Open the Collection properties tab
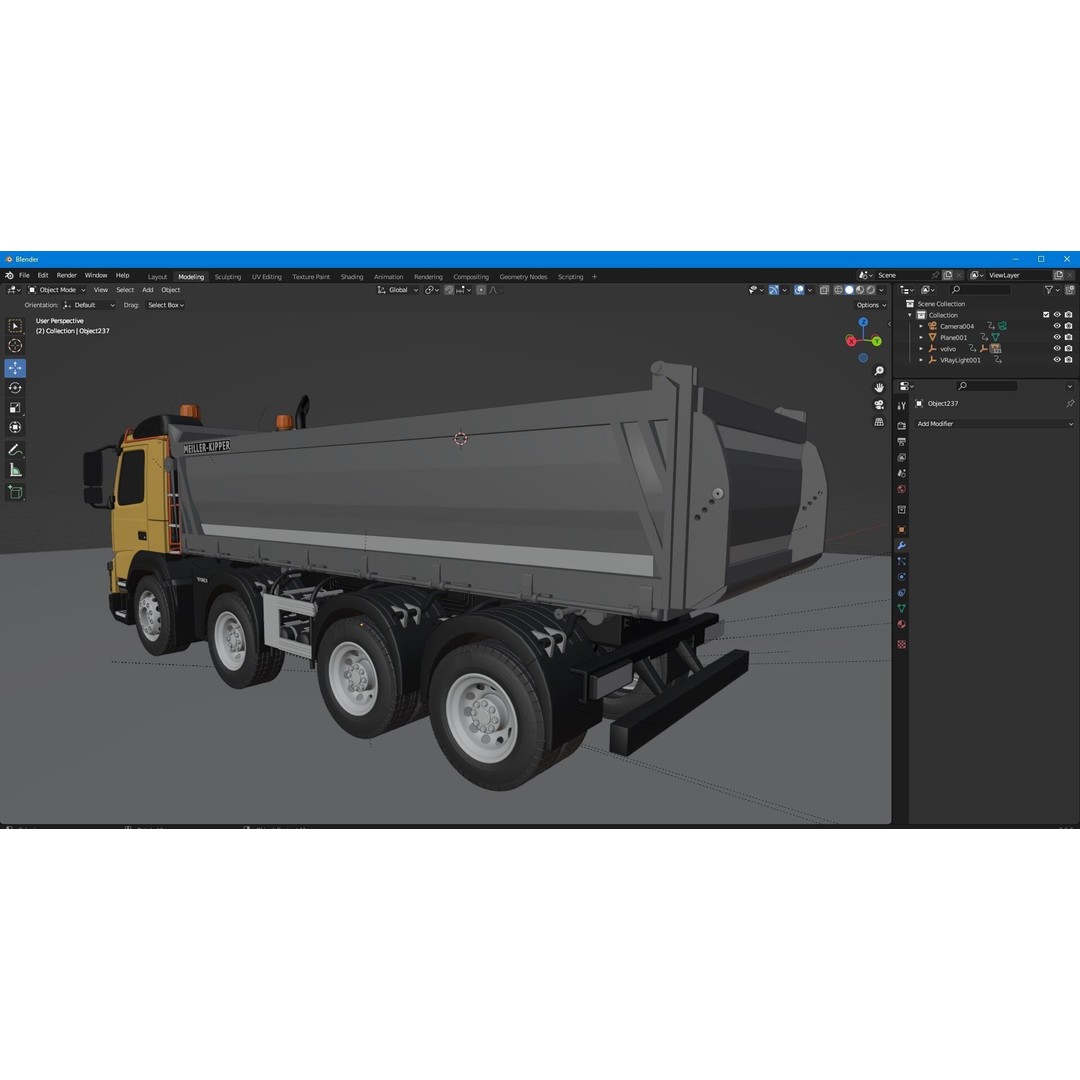 902,510
